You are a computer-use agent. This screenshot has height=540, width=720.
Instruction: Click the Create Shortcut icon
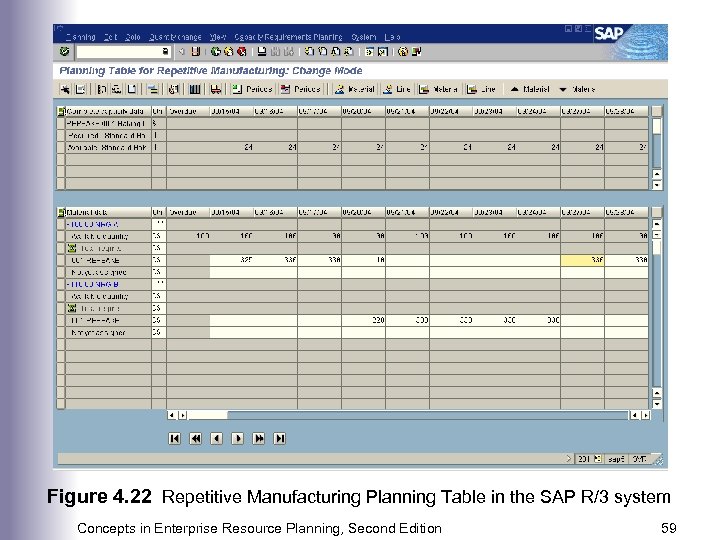(383, 51)
